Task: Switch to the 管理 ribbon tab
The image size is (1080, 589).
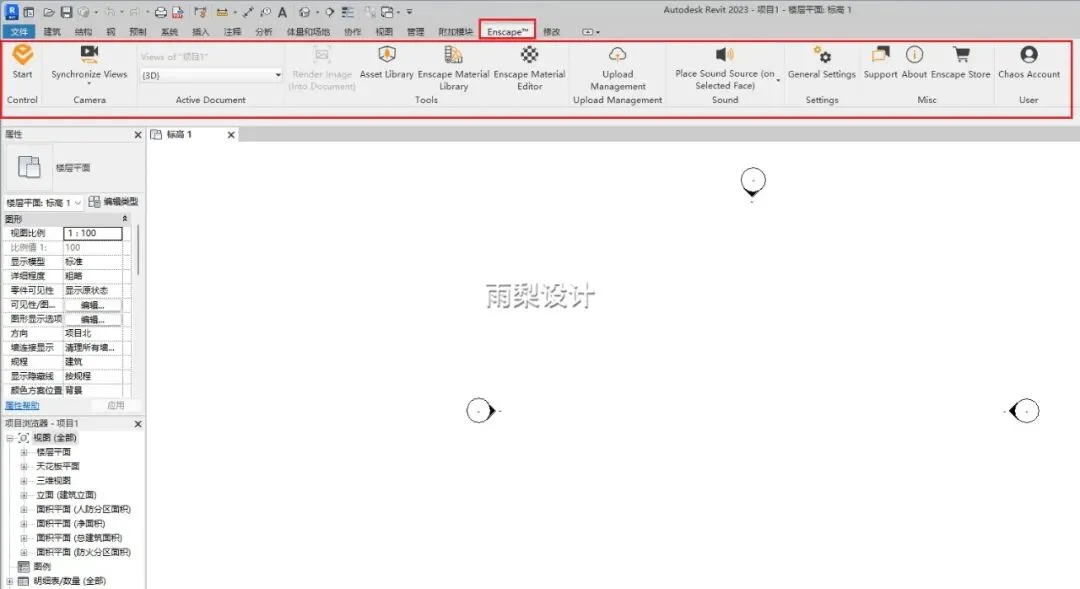Action: [x=415, y=32]
